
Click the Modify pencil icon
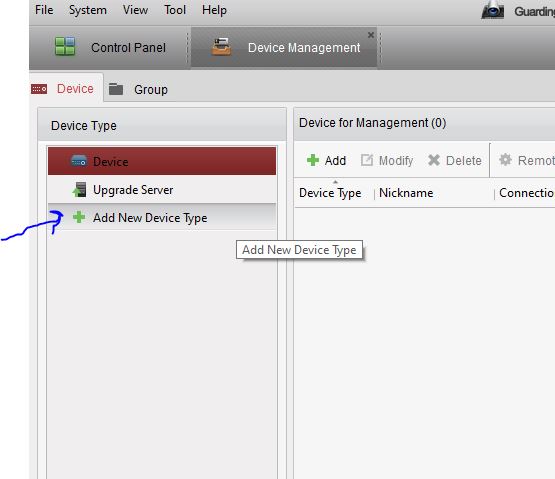pyautogui.click(x=367, y=160)
